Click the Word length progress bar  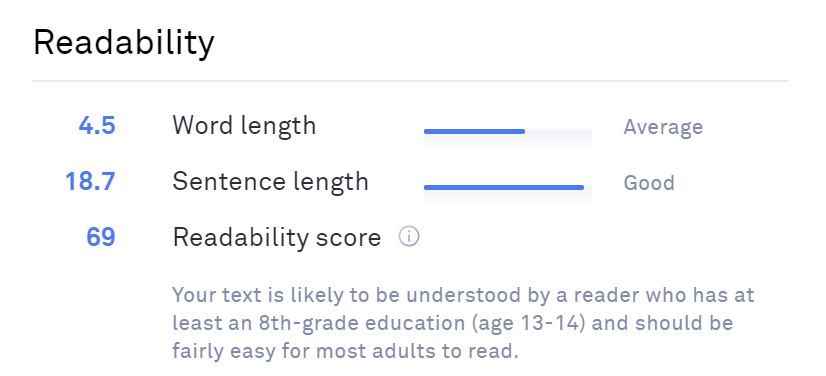(508, 131)
